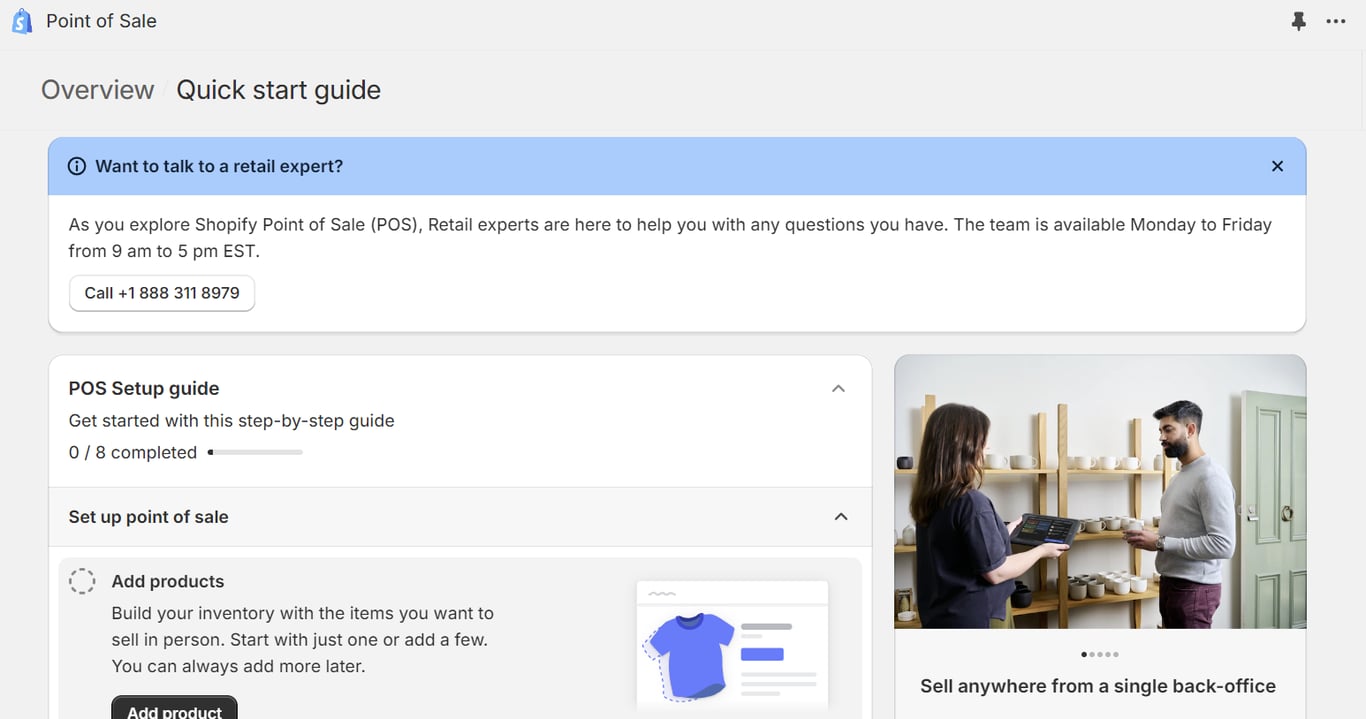Open the more options ellipsis menu

click(x=1336, y=20)
